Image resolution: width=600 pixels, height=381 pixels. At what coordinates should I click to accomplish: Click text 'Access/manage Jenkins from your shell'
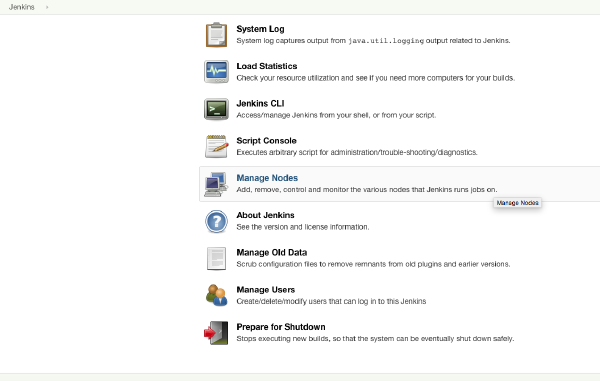pos(303,115)
